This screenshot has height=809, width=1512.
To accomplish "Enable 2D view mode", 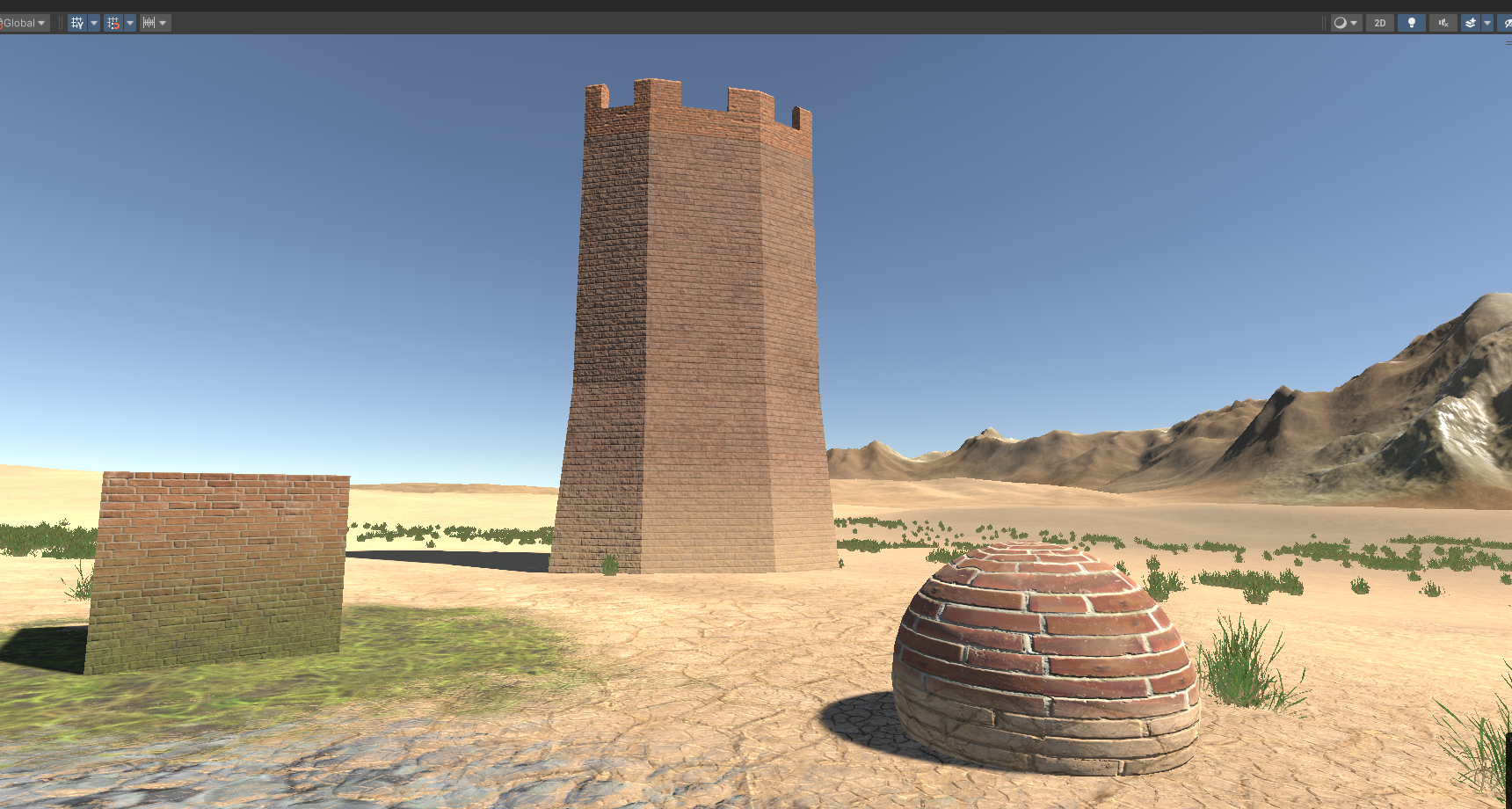I will click(1380, 23).
